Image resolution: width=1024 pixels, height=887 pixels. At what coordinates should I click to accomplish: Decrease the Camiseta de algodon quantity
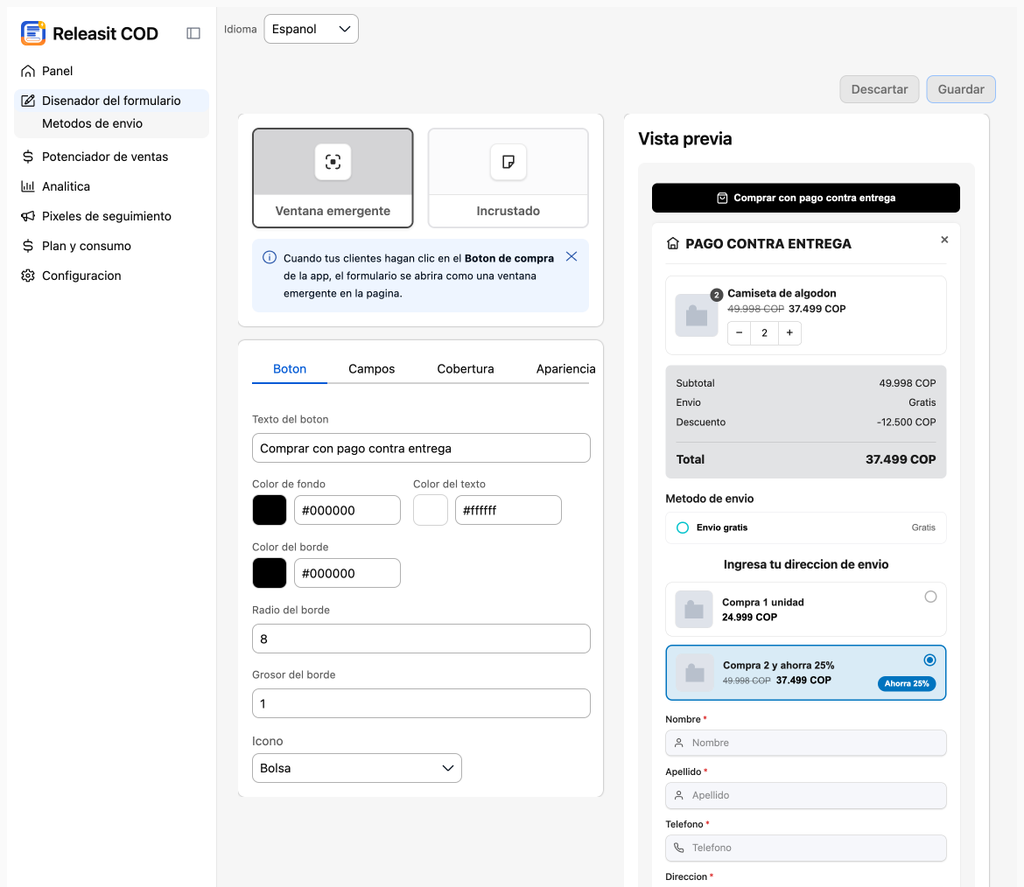coord(739,332)
